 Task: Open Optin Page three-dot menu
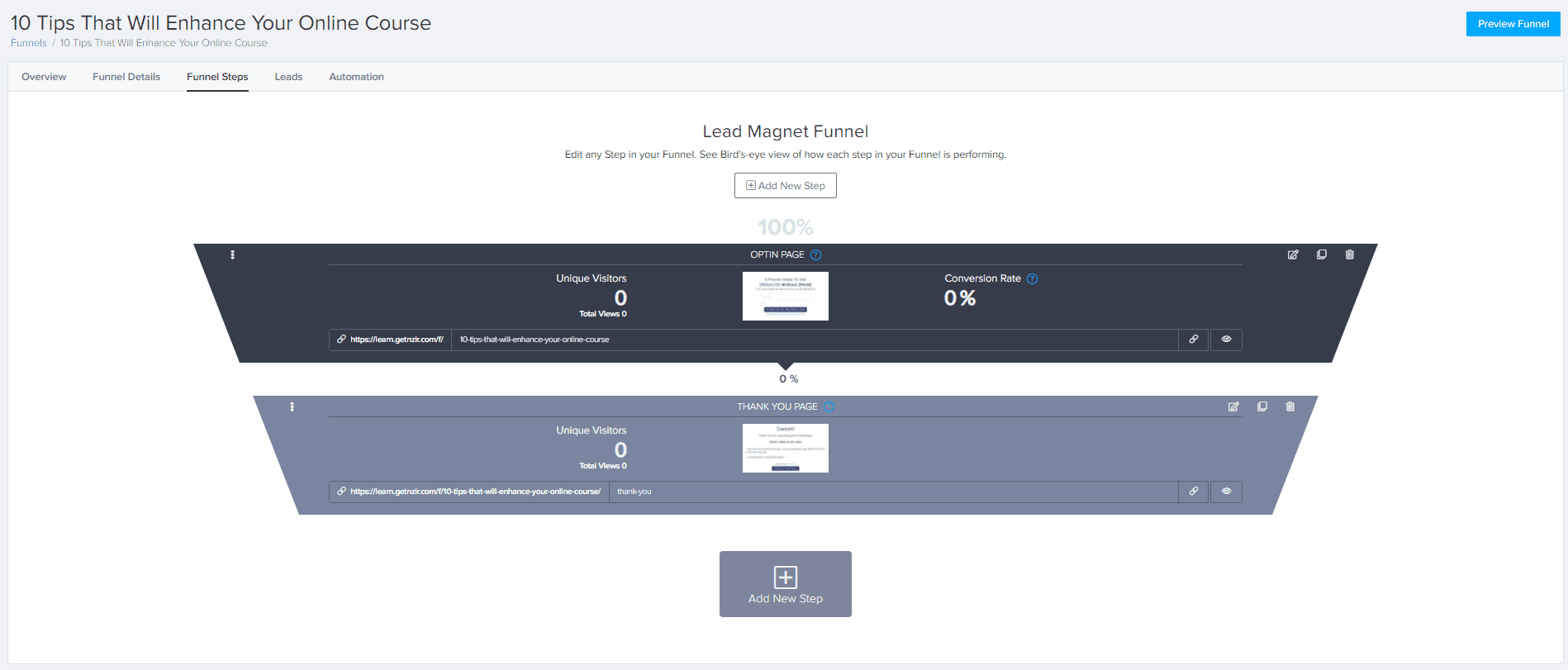(233, 254)
